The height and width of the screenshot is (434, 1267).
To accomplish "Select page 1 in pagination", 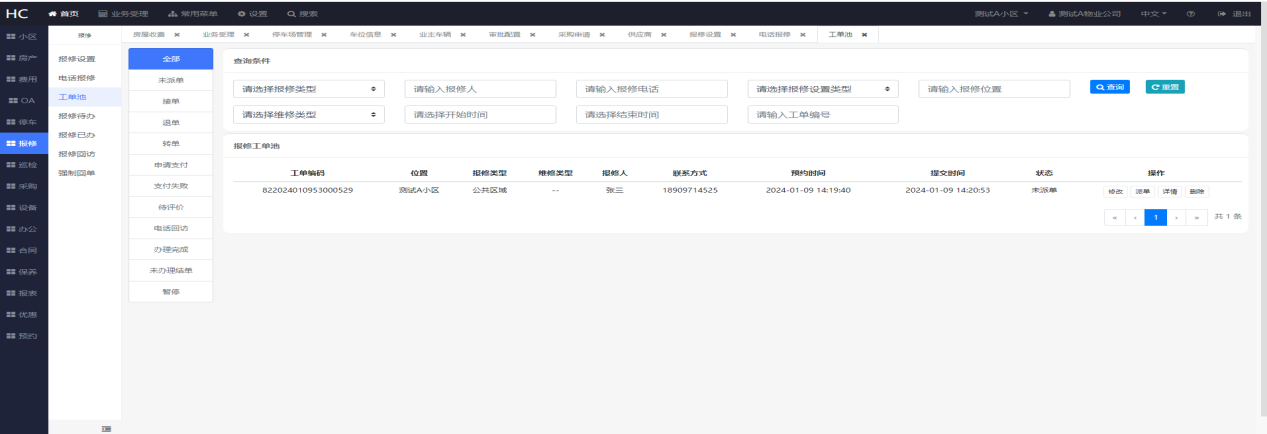I will coord(1156,216).
